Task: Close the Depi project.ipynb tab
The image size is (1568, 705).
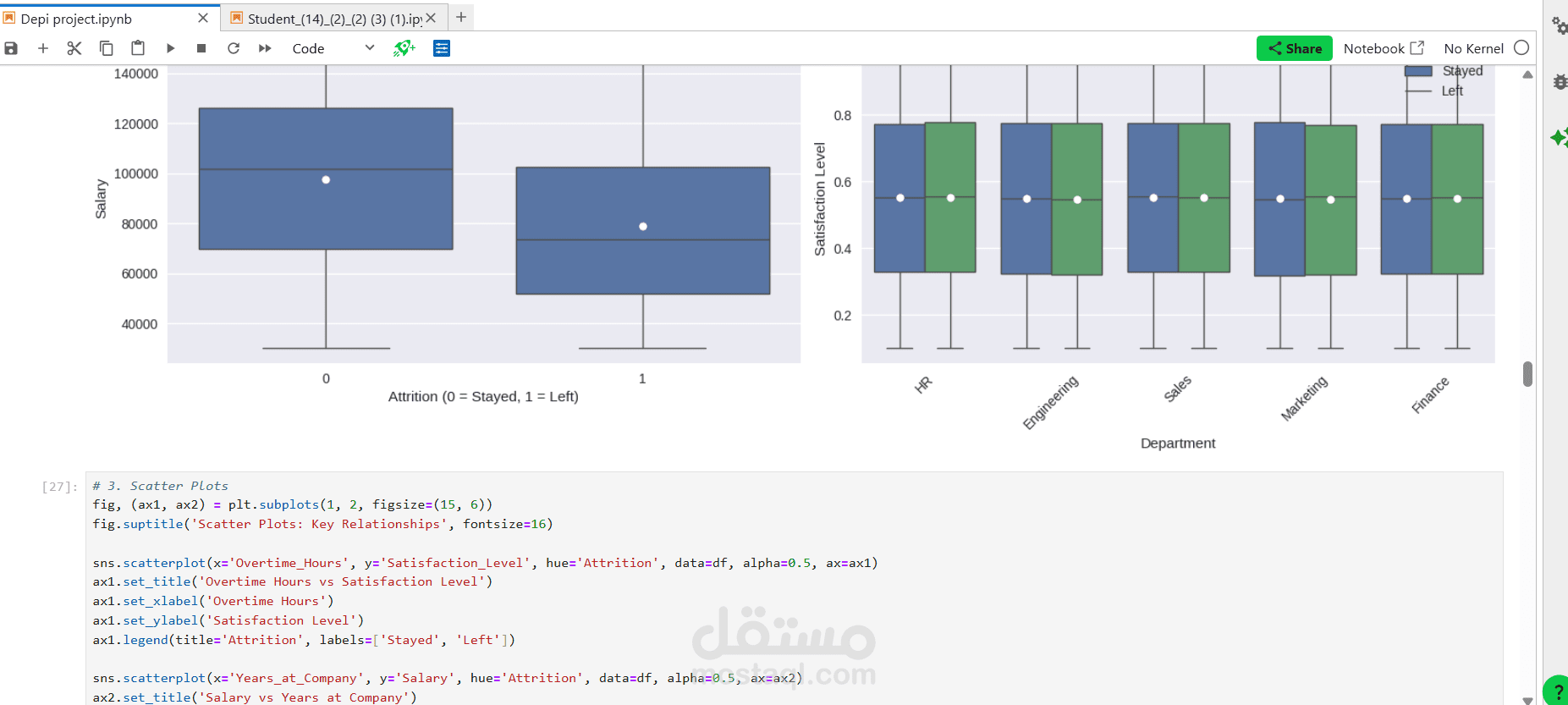Action: [203, 18]
